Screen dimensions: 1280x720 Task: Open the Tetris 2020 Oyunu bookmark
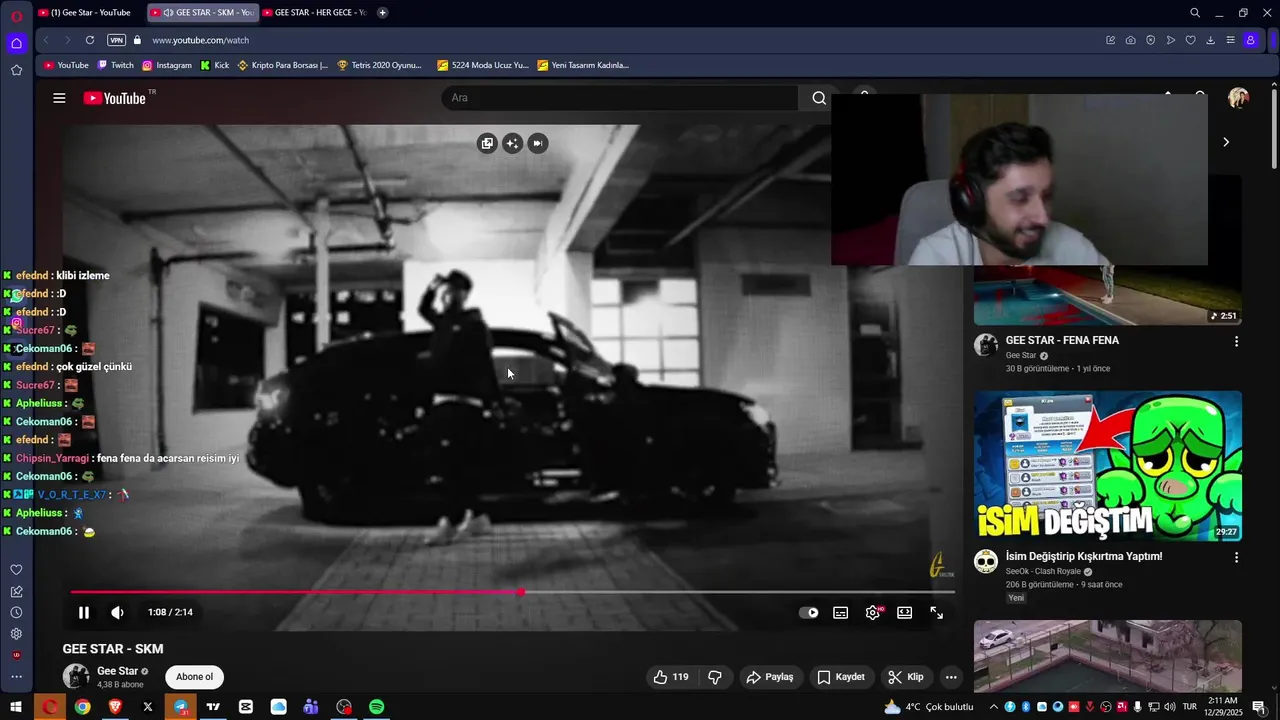point(380,65)
